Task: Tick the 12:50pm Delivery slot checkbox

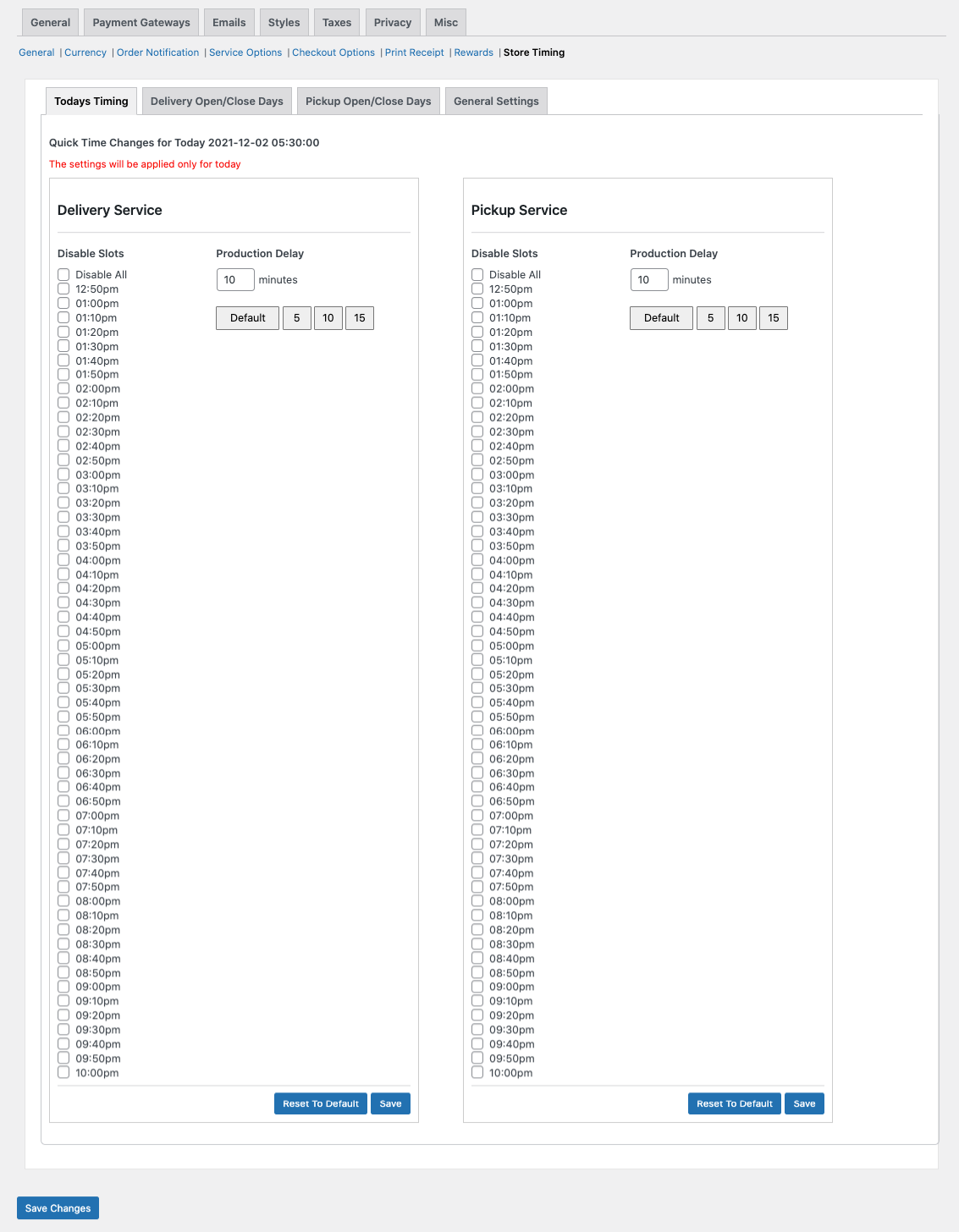Action: 63,289
